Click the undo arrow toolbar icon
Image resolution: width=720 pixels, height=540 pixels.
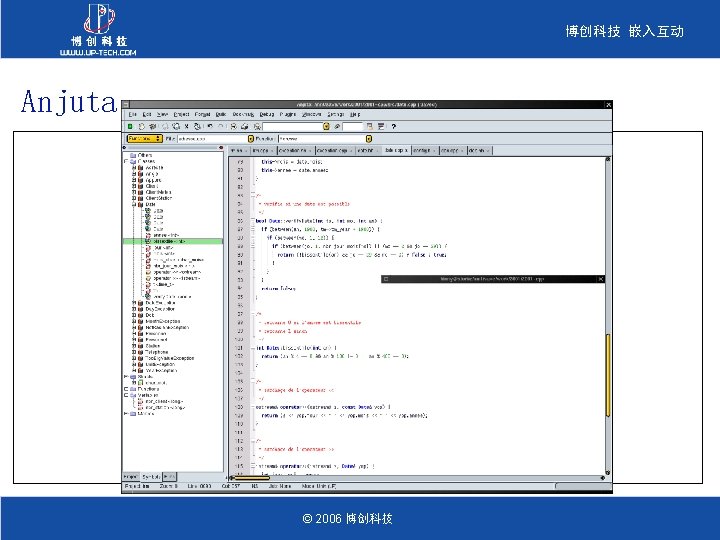pyautogui.click(x=210, y=126)
